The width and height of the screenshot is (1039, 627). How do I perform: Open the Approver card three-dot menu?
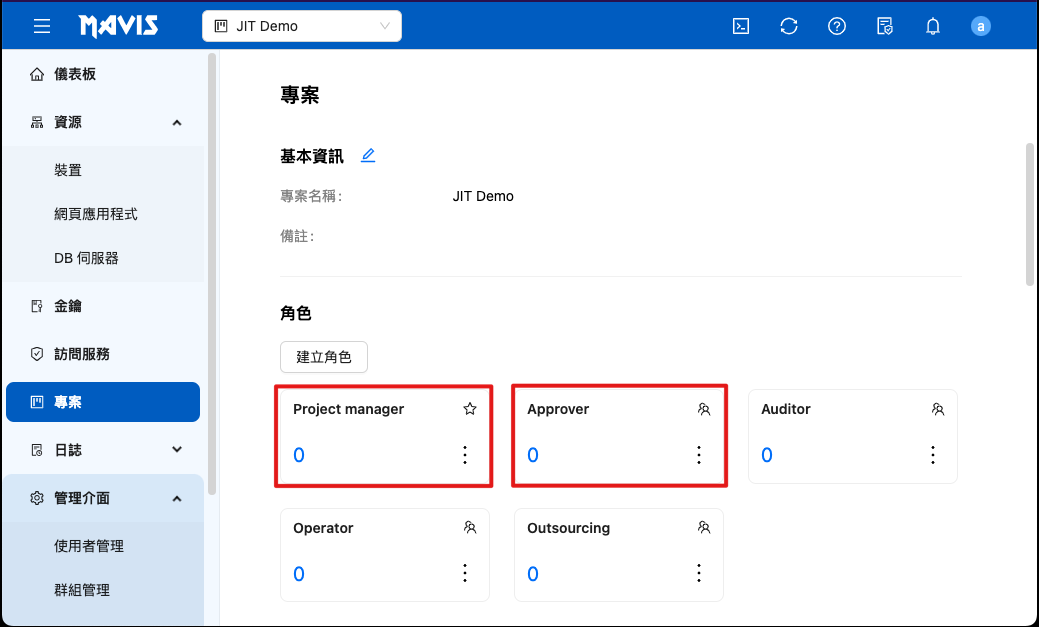(x=699, y=455)
